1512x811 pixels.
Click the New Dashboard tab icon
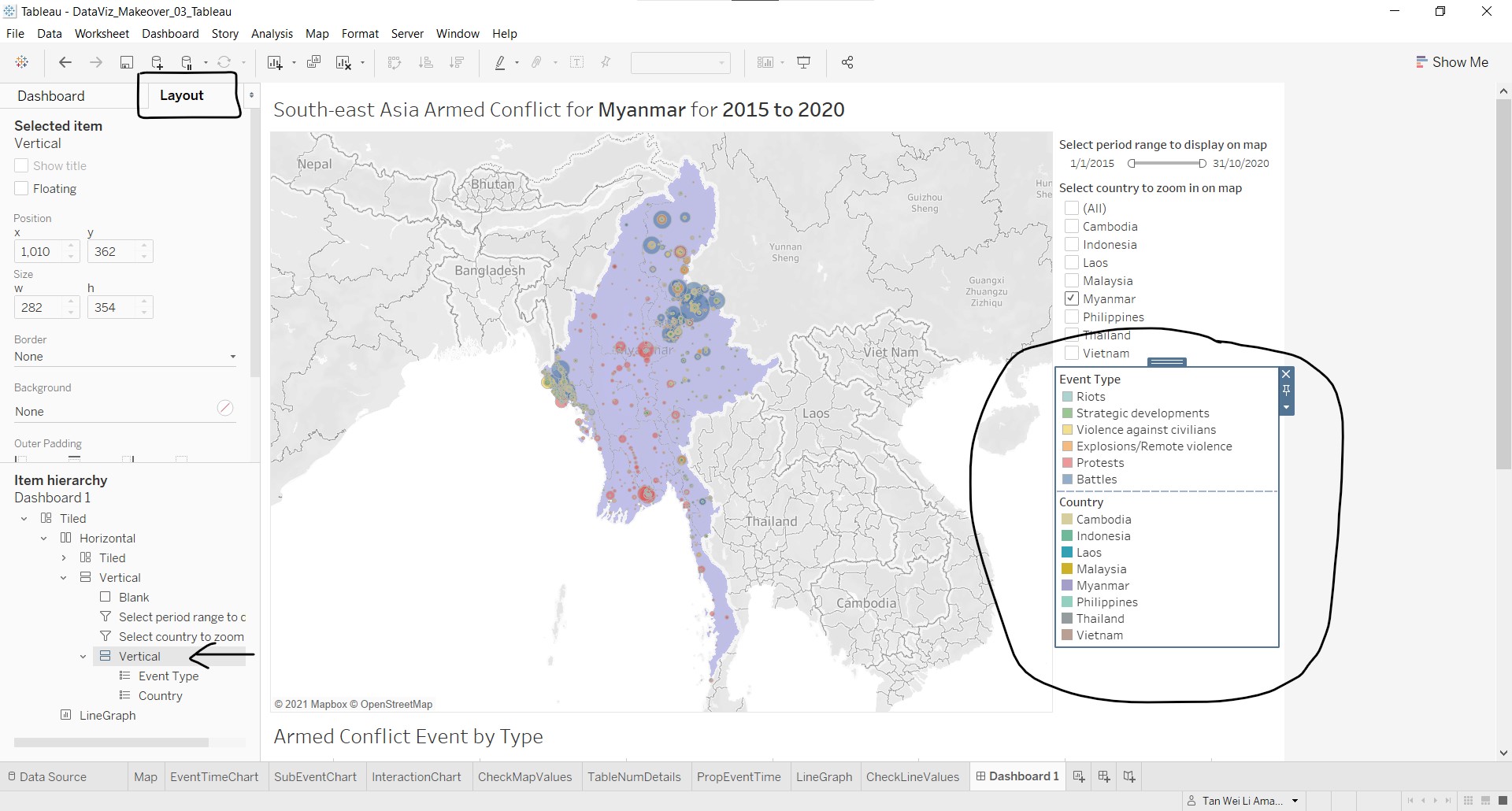tap(1104, 776)
